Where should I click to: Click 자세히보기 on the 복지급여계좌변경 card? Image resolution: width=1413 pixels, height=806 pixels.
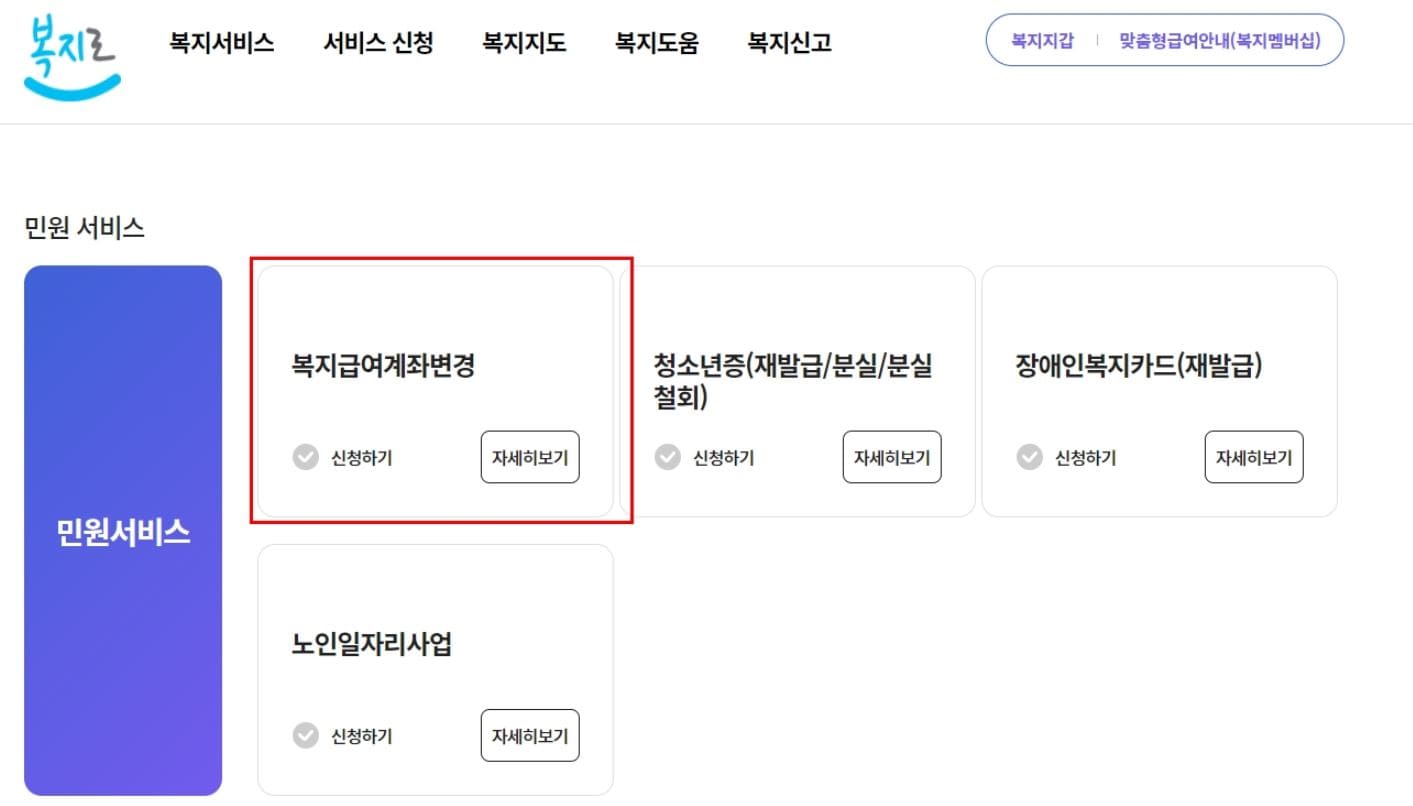click(530, 457)
